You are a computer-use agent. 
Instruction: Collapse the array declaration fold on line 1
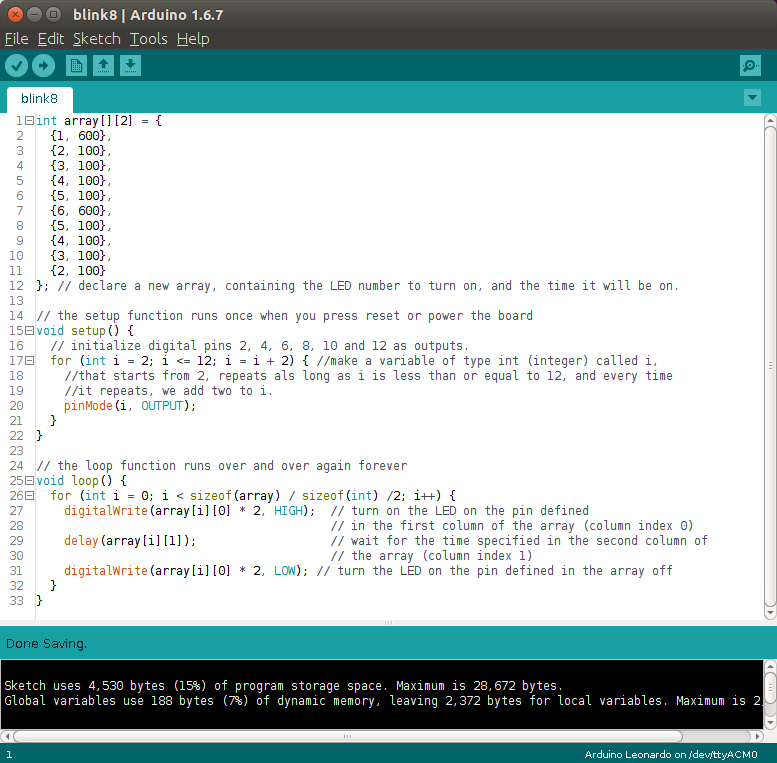(29, 120)
